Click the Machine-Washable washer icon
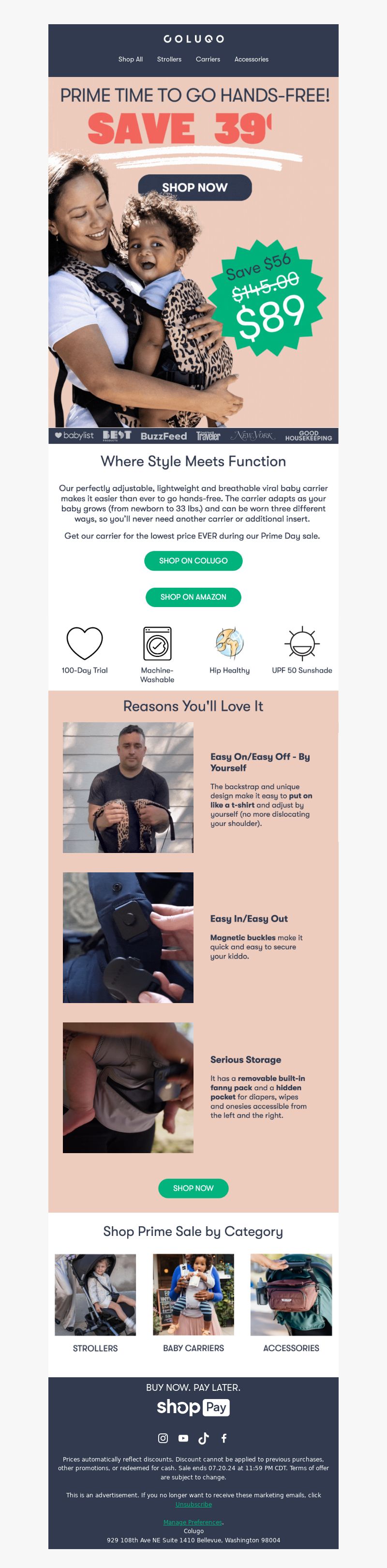 coord(157,643)
